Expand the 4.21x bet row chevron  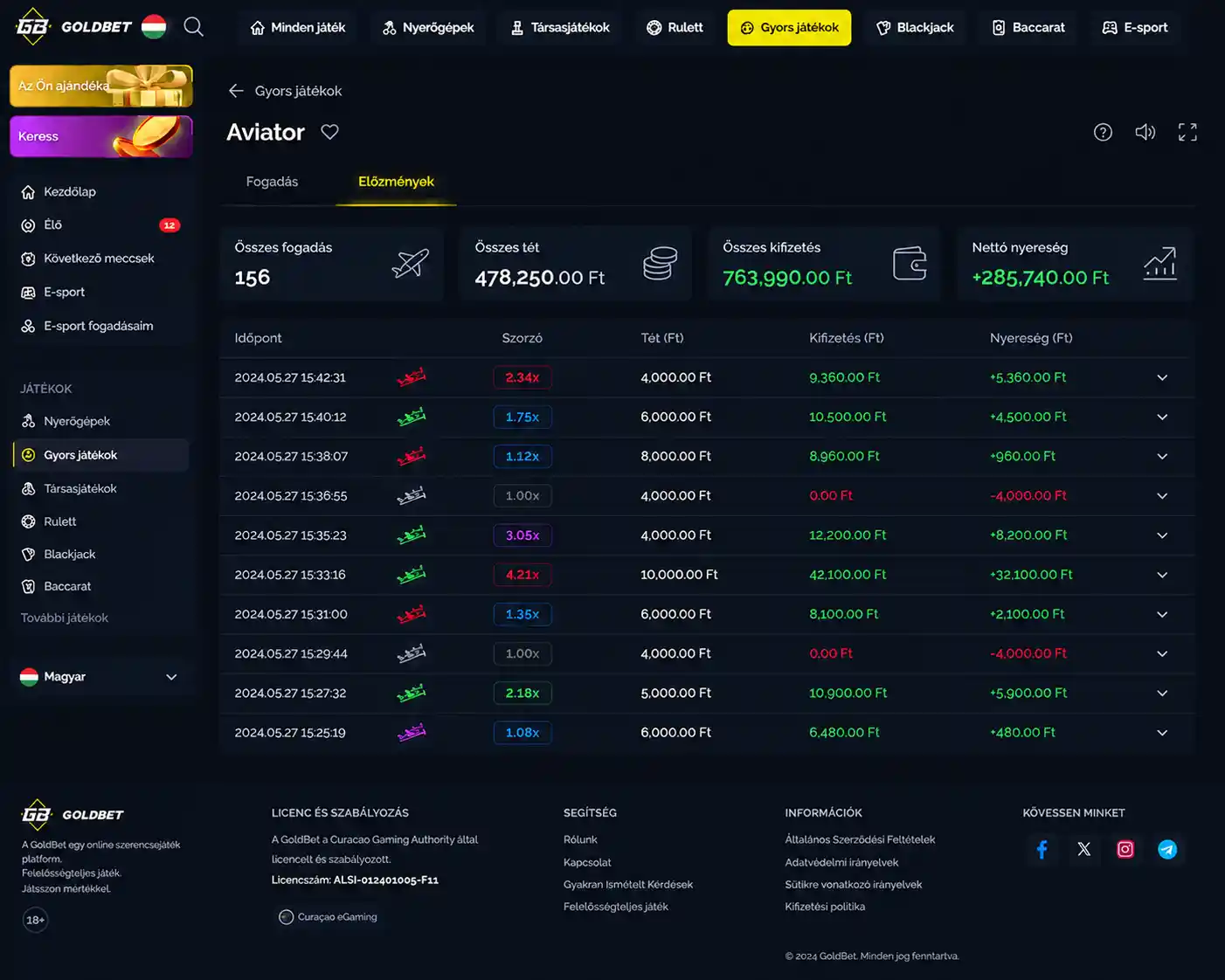point(1162,575)
